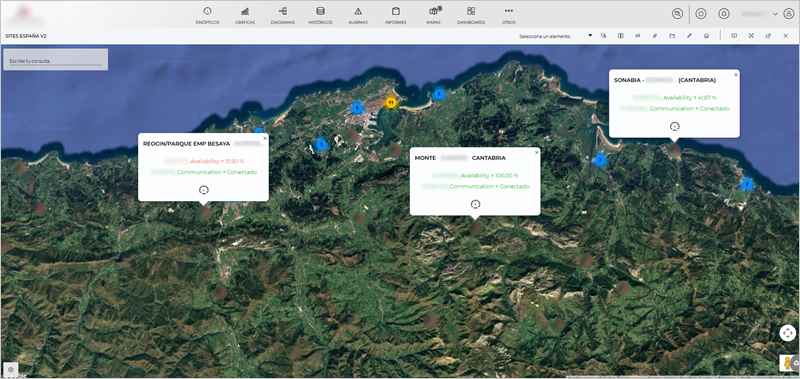Click the map recenter location button

787,333
